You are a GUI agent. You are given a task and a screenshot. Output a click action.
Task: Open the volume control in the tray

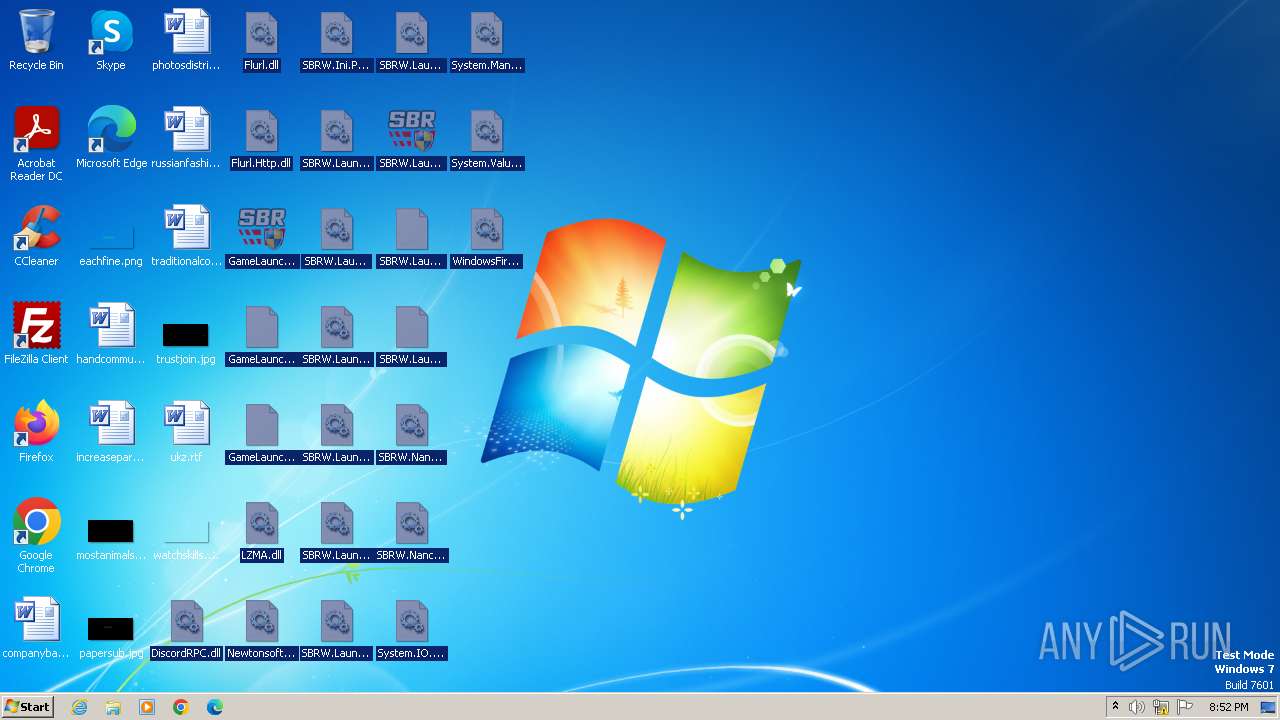click(1137, 707)
